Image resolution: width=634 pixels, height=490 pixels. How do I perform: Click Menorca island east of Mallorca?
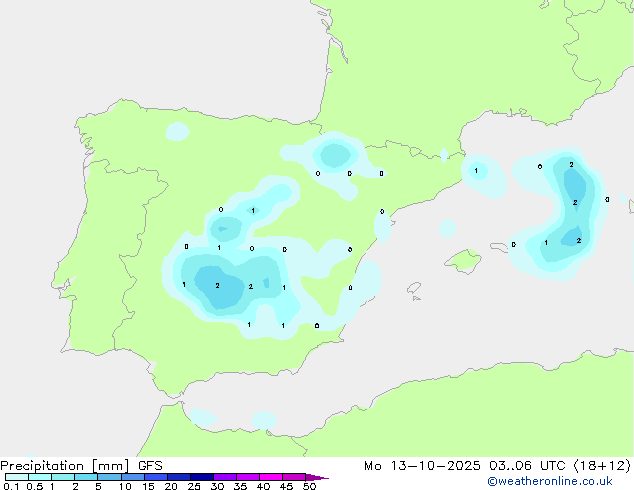[499, 247]
